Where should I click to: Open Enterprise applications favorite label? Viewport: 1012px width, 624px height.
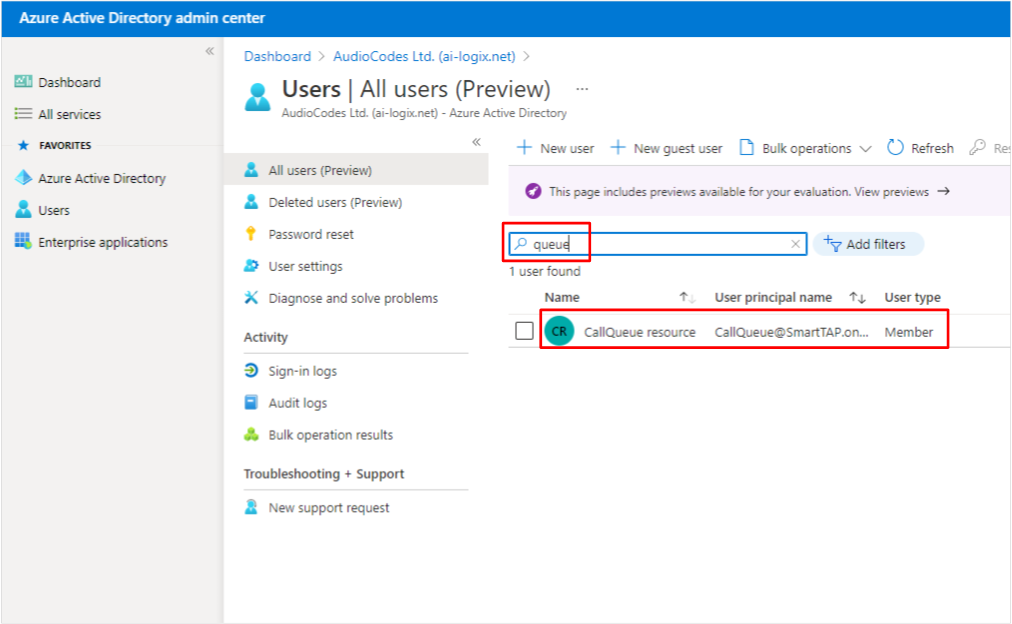pyautogui.click(x=103, y=242)
